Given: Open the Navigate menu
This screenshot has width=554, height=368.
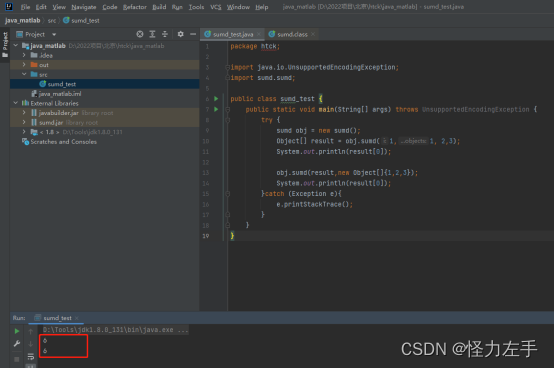Looking at the screenshot, I should (84, 7).
